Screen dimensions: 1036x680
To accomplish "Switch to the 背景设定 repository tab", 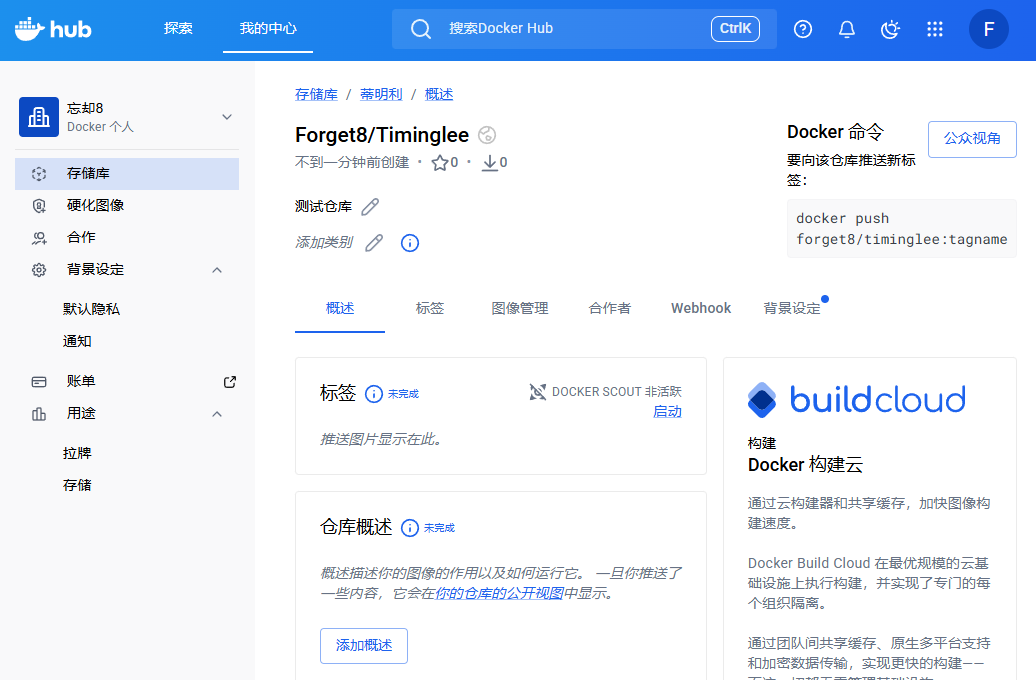I will point(792,308).
